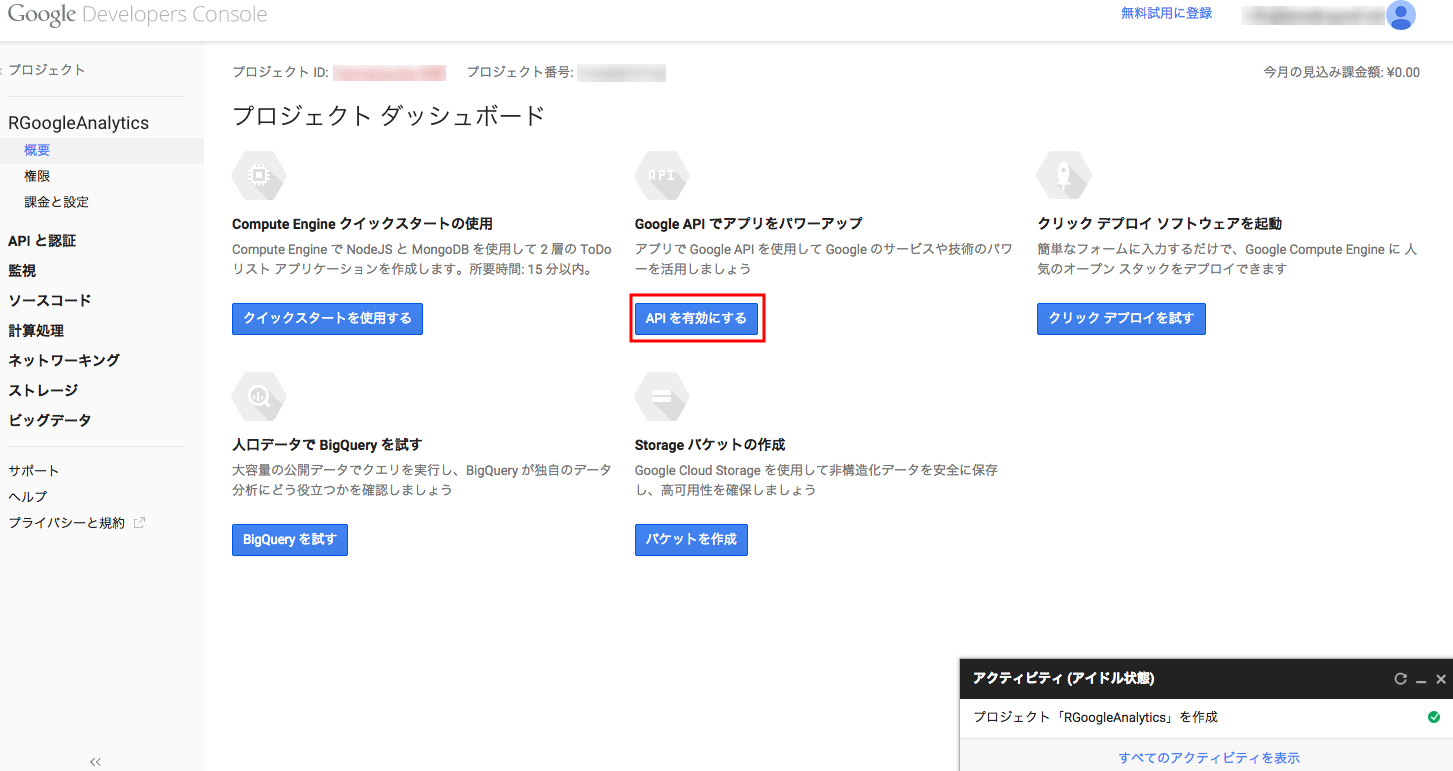1453x771 pixels.
Task: Click the green success checkmark icon
Action: [x=1434, y=717]
